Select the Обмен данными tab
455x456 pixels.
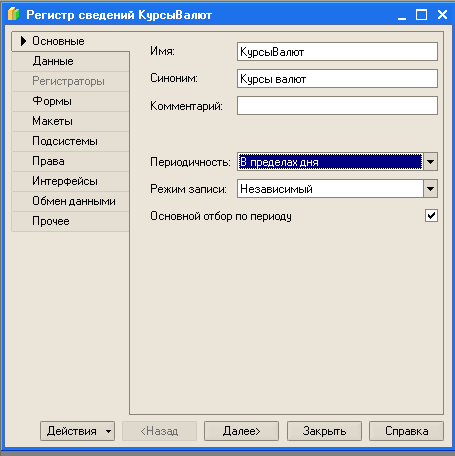[70, 201]
